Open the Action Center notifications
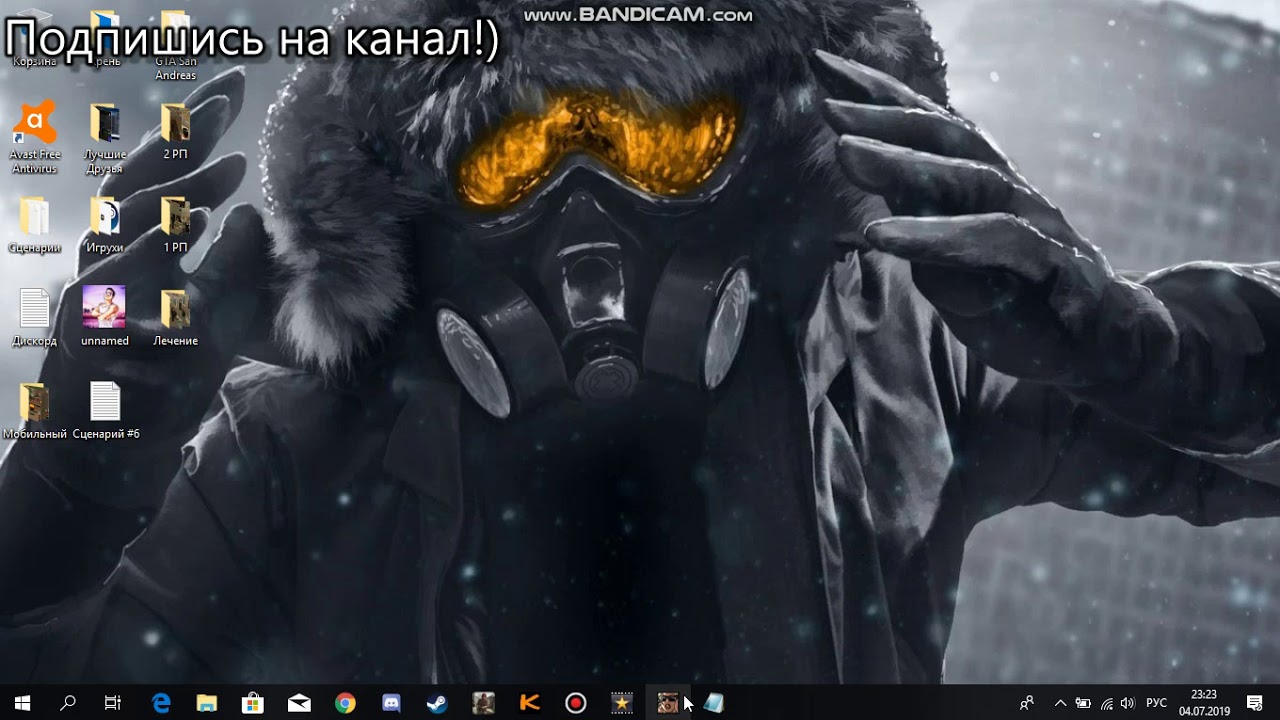 tap(1255, 703)
